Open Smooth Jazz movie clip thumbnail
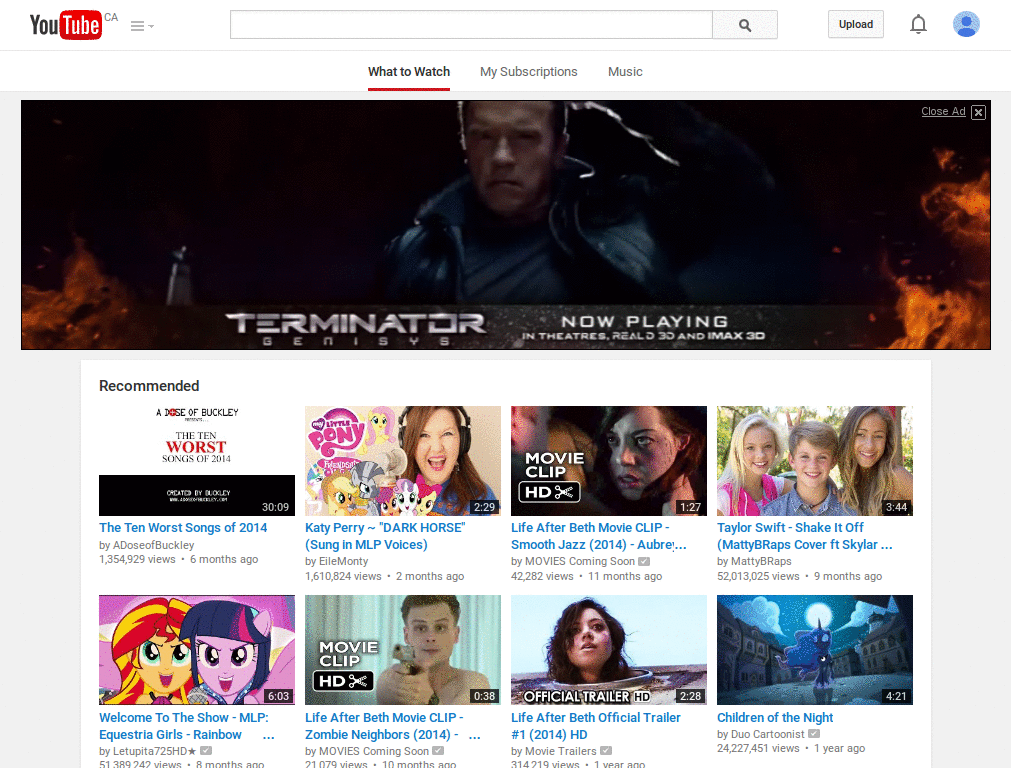 pyautogui.click(x=609, y=461)
